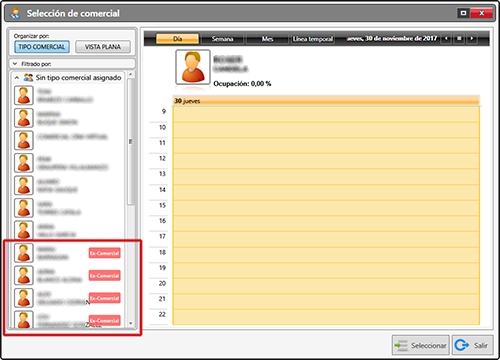This screenshot has width=500, height=360.
Task: Select the third commercial avatar with a single-line name
Action: point(24,140)
